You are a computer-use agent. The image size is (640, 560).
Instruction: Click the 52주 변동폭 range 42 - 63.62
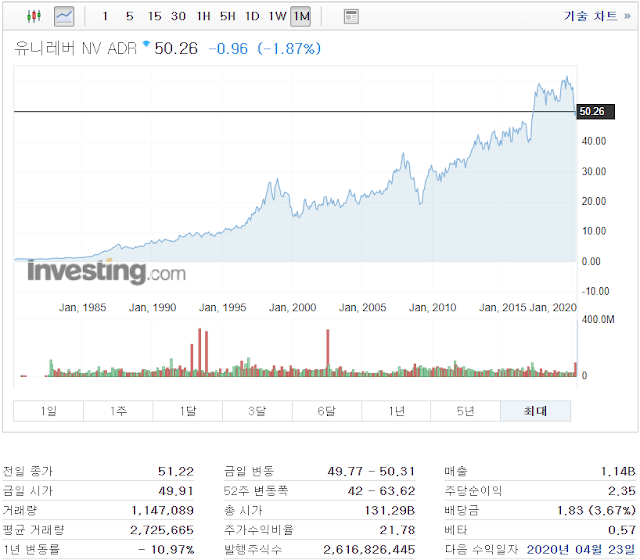coord(381,491)
